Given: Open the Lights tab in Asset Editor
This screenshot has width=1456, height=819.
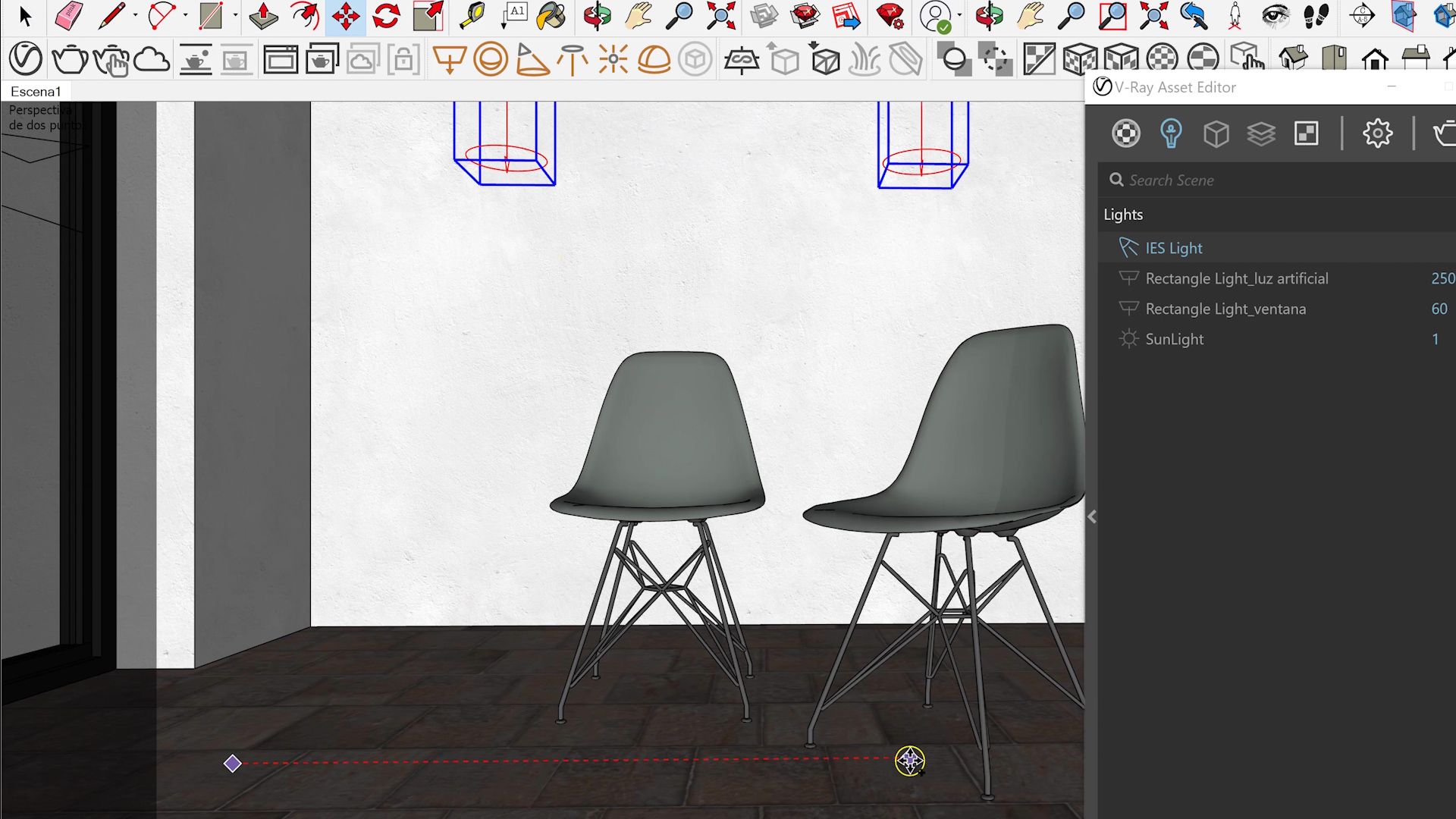Looking at the screenshot, I should tap(1171, 133).
